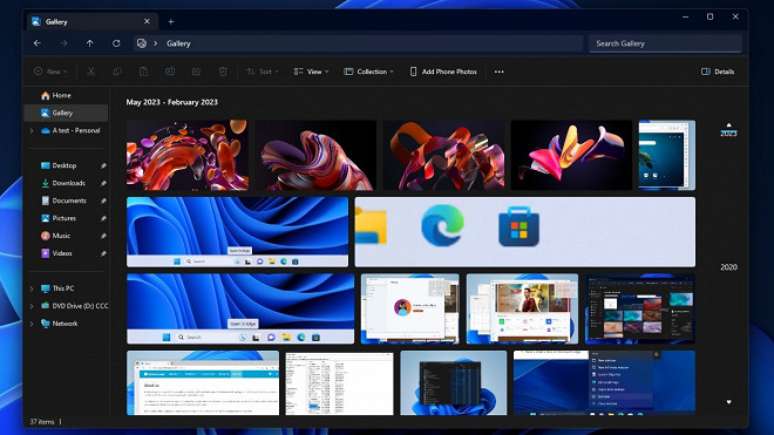Select the pink flower wallpaper thumbnail
The height and width of the screenshot is (435, 774).
571,155
